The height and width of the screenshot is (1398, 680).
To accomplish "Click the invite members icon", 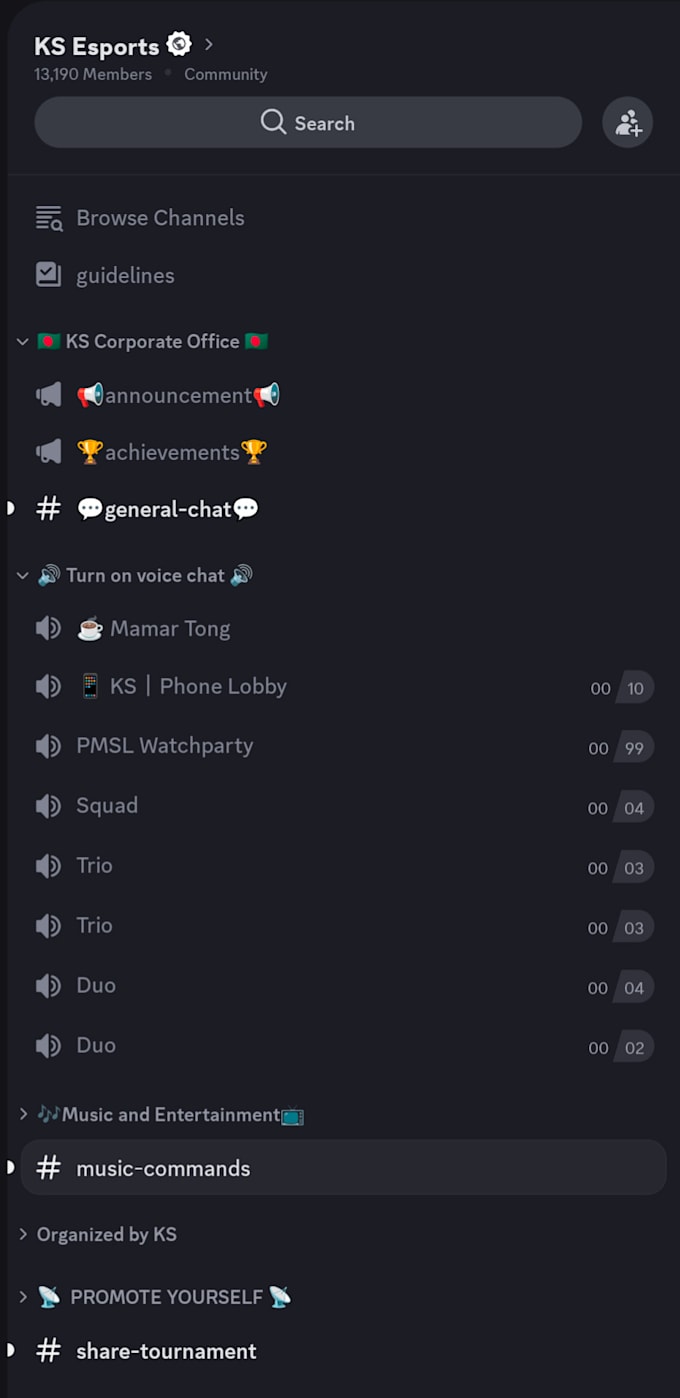I will 628,123.
